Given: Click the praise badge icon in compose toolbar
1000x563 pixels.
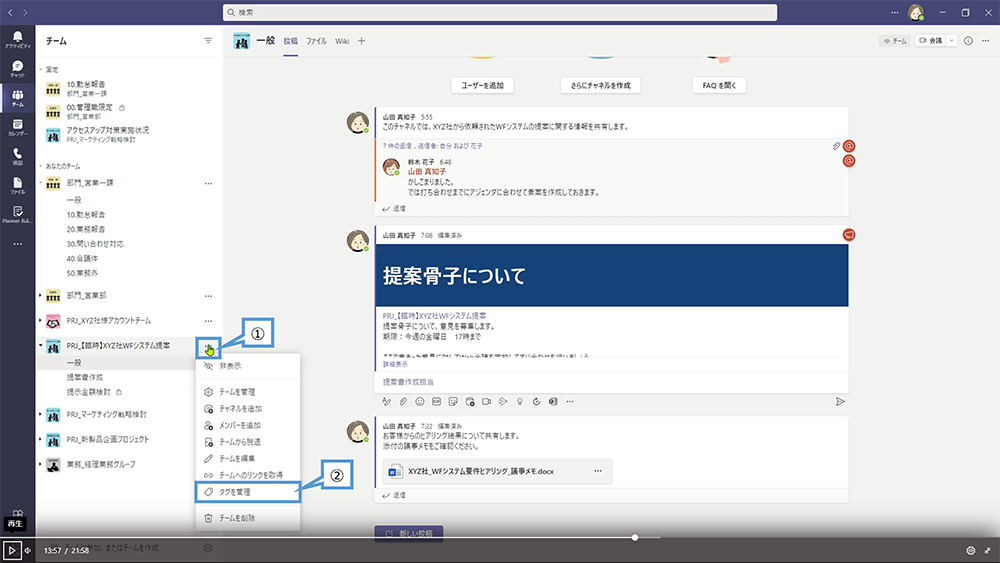Looking at the screenshot, I should click(x=520, y=402).
